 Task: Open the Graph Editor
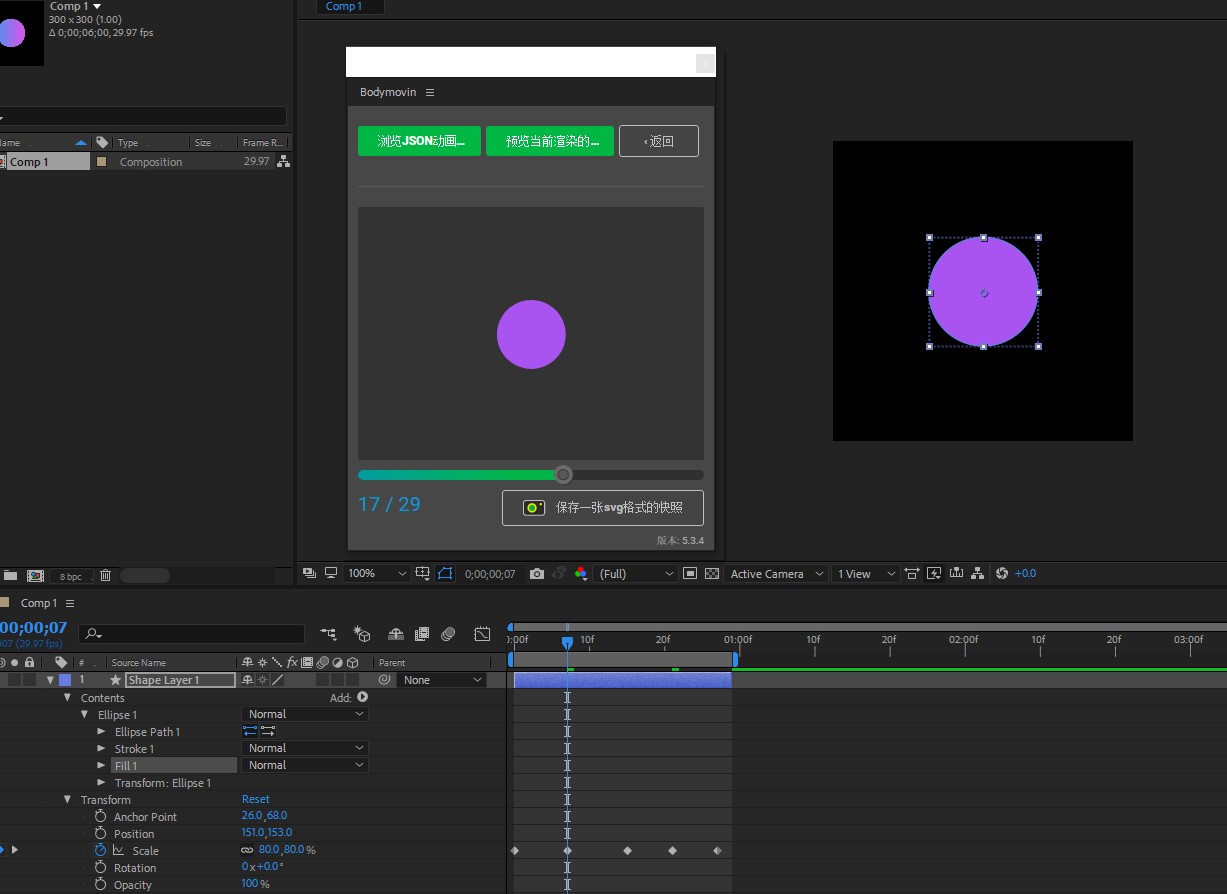(482, 633)
